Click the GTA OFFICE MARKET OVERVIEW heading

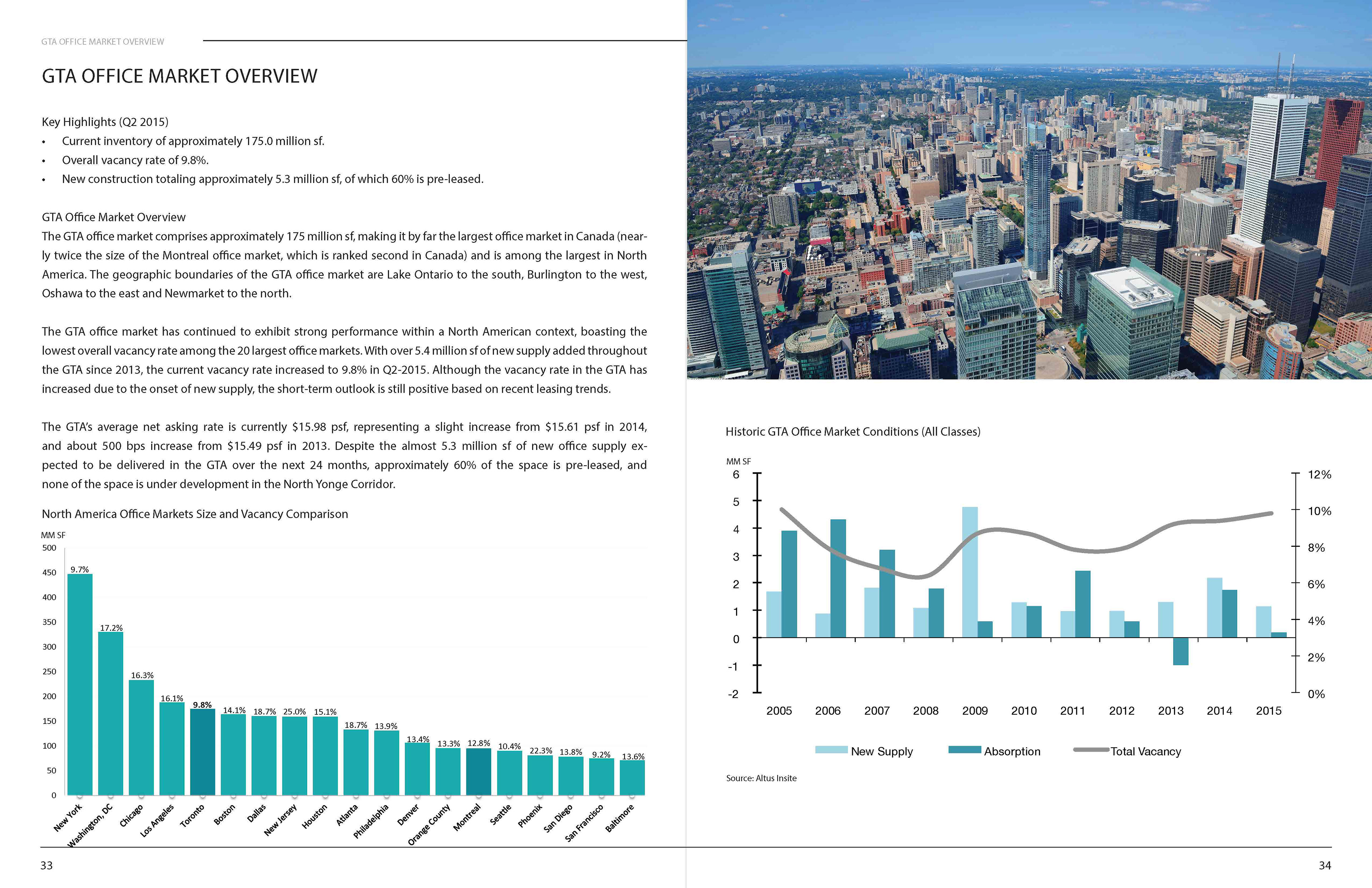point(179,76)
